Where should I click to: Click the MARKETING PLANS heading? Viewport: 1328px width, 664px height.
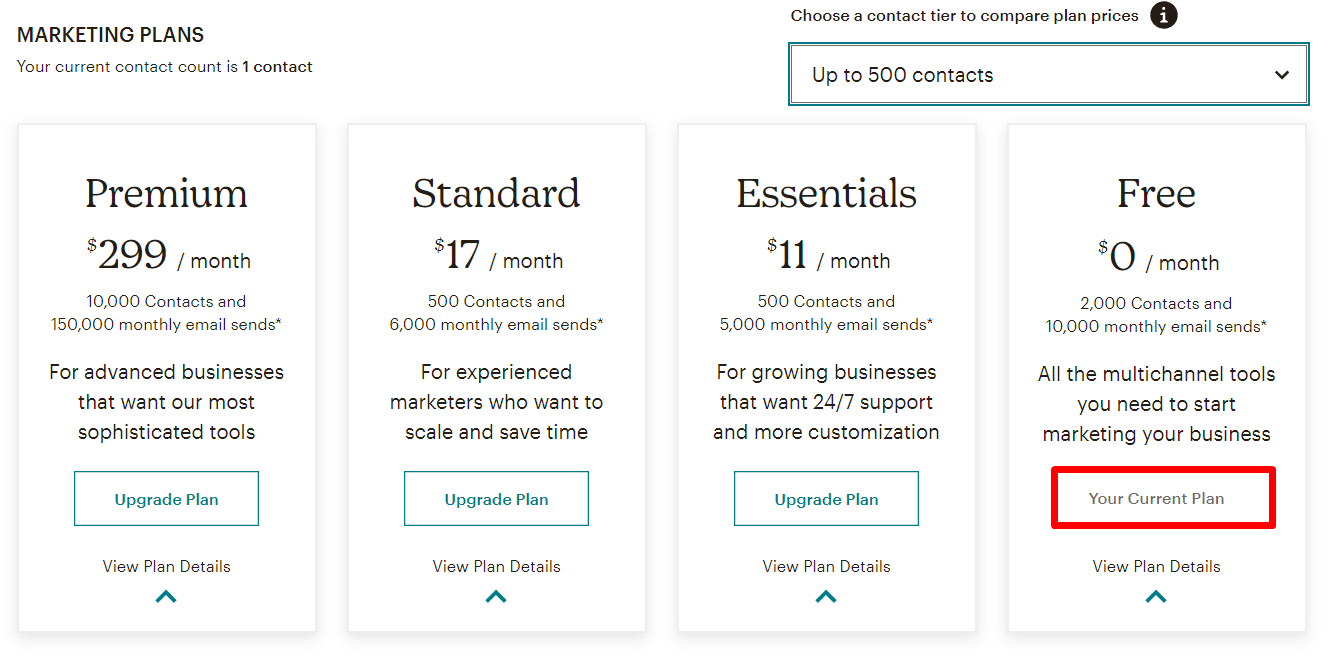pos(110,35)
